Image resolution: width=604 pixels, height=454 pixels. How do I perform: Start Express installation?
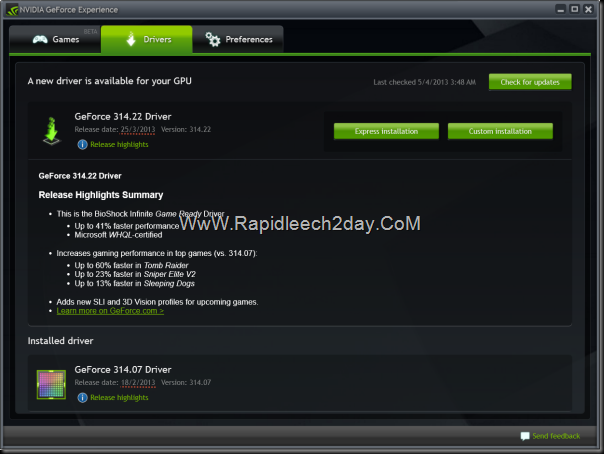tap(386, 131)
